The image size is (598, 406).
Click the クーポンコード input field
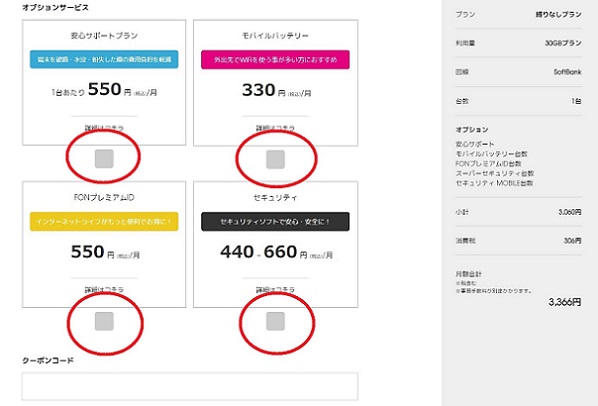(190, 387)
